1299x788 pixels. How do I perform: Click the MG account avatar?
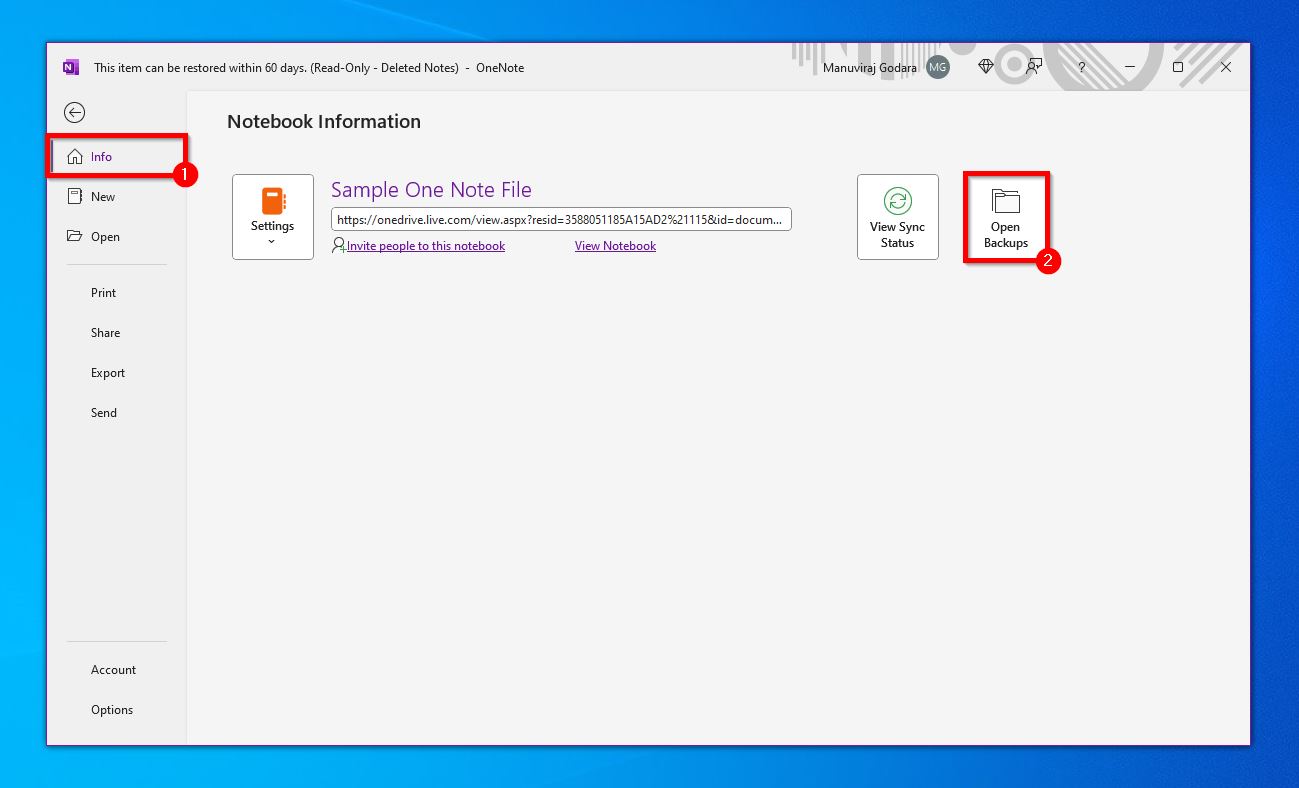point(938,67)
